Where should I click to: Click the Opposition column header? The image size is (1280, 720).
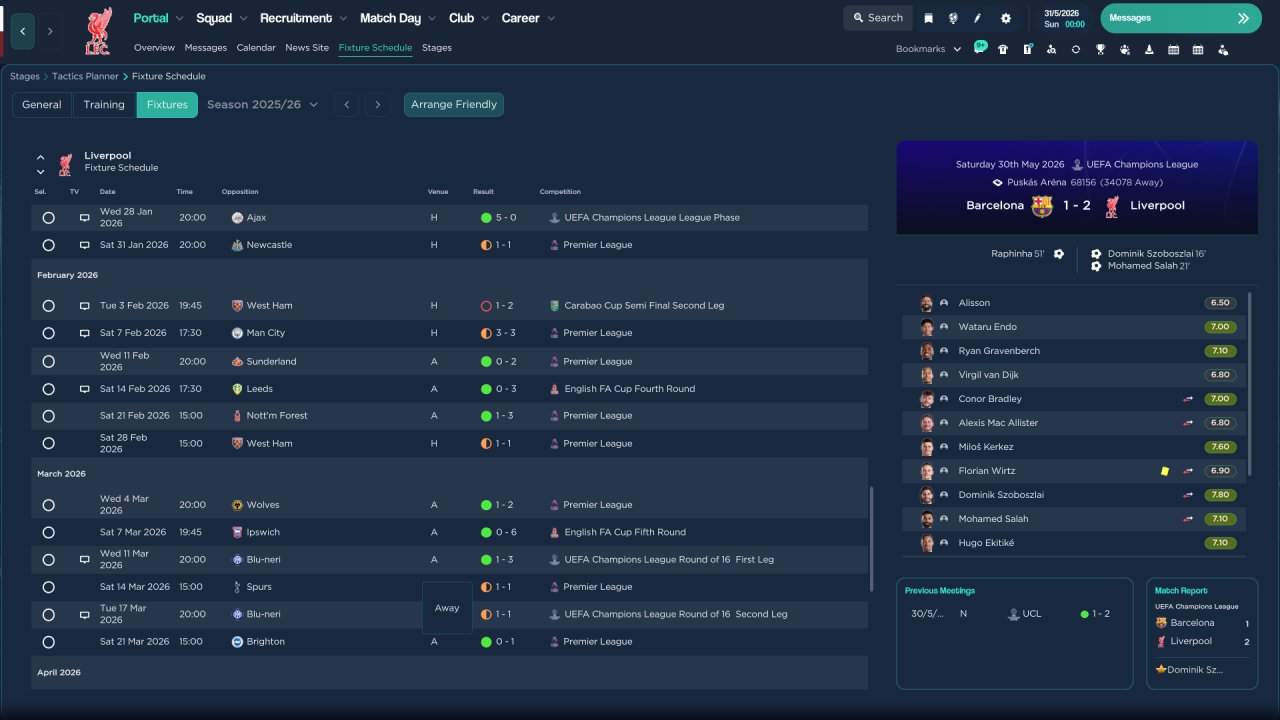pyautogui.click(x=240, y=192)
